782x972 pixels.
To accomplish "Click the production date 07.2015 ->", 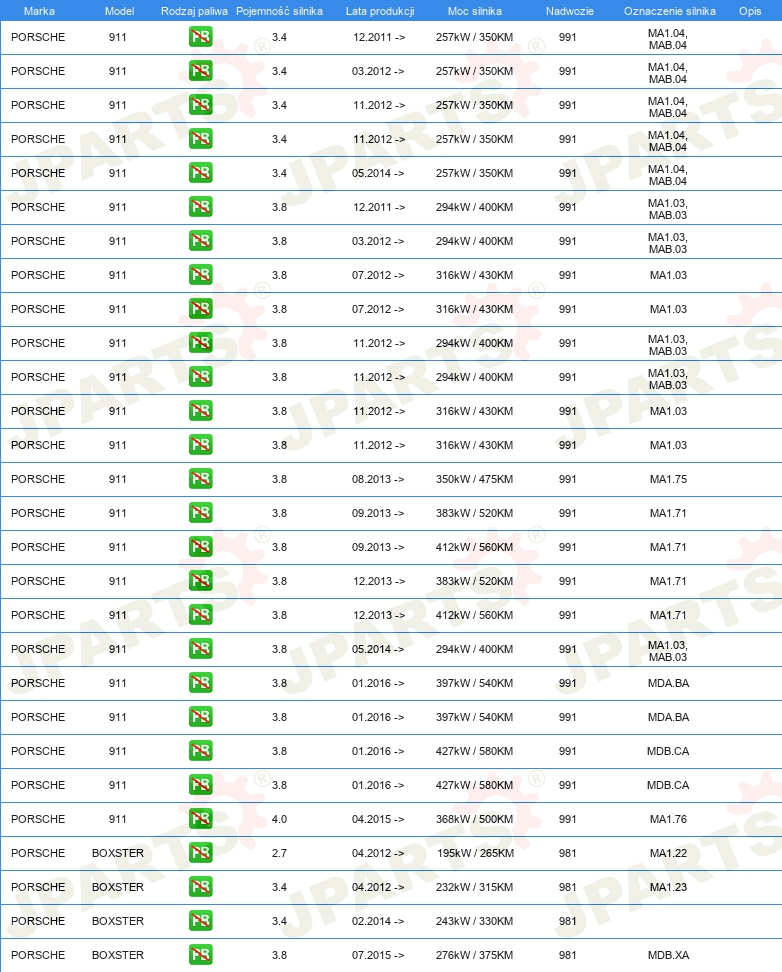I will tap(378, 955).
